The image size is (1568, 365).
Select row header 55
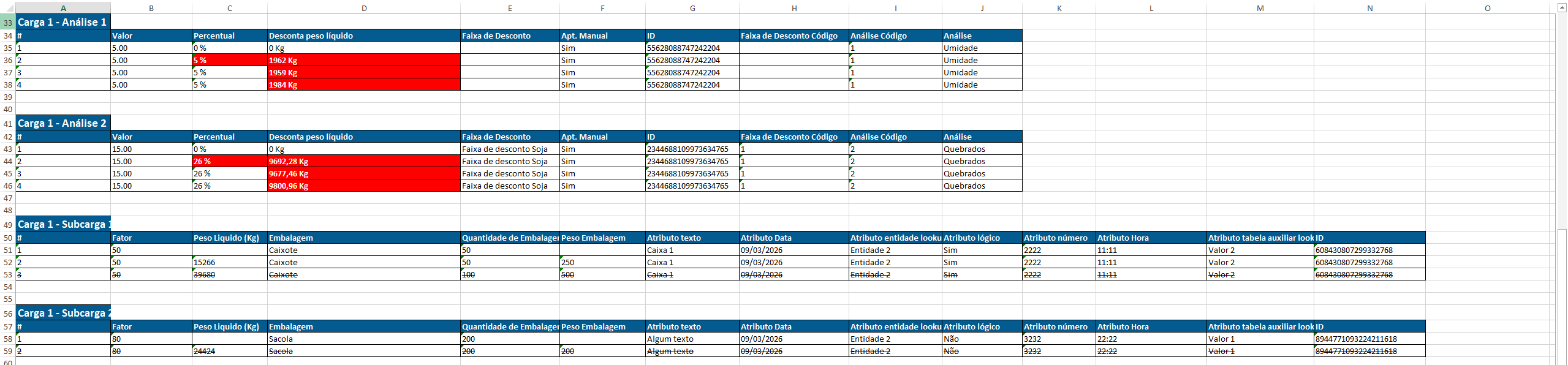pos(7,299)
